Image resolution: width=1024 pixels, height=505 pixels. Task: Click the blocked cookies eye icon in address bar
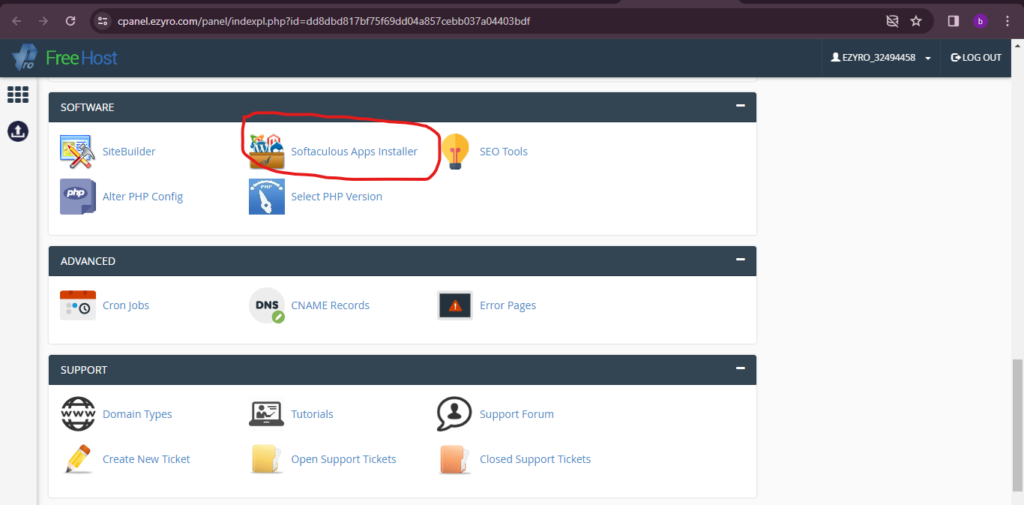892,21
